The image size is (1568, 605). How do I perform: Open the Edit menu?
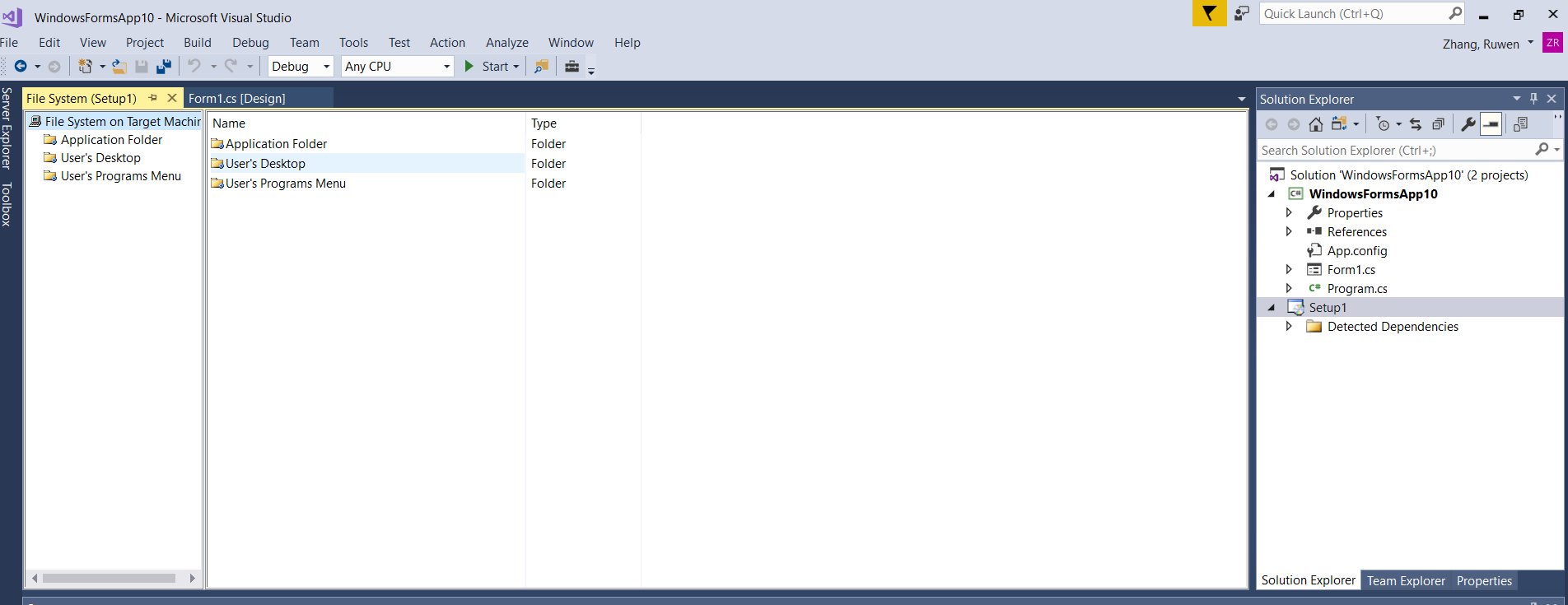click(49, 43)
